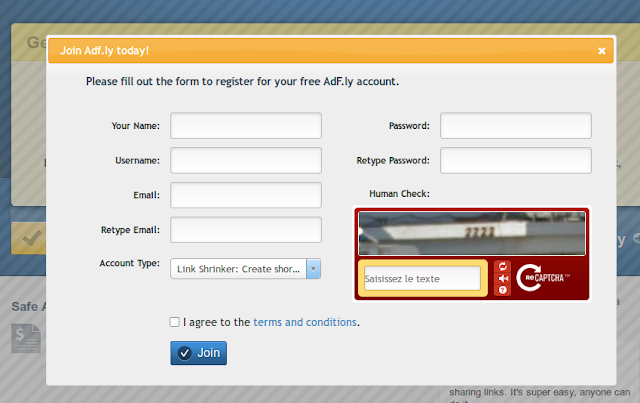Switch to audio CAPTCHA challenge
Image resolution: width=640 pixels, height=403 pixels.
[502, 278]
